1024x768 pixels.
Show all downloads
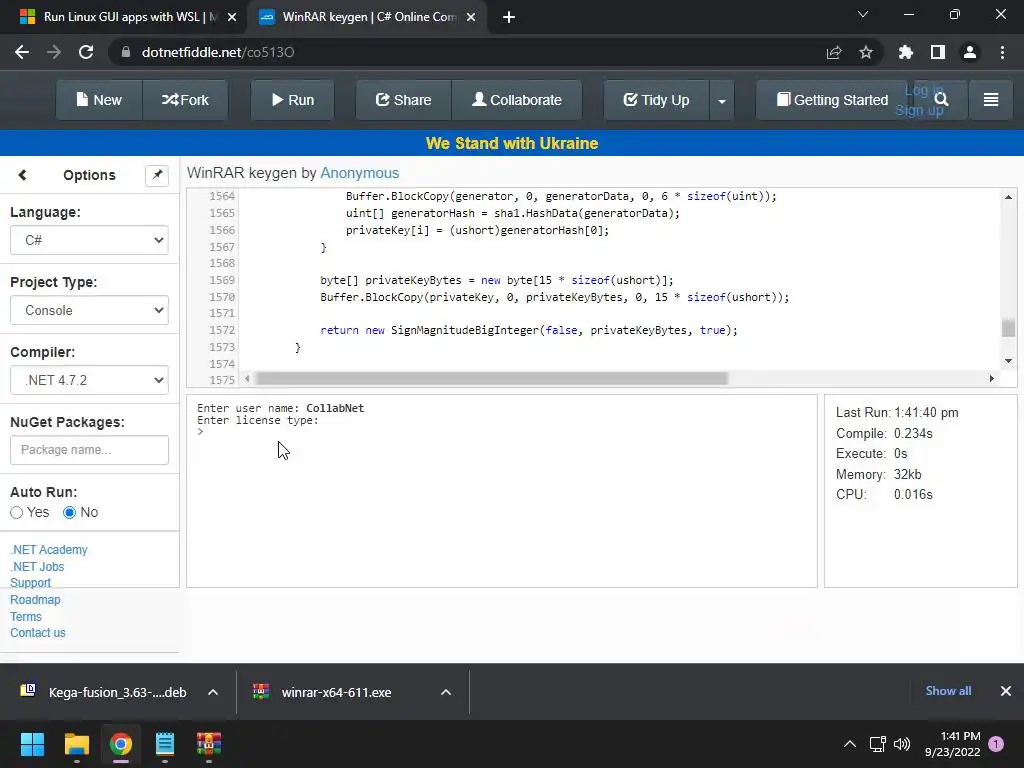(x=948, y=691)
